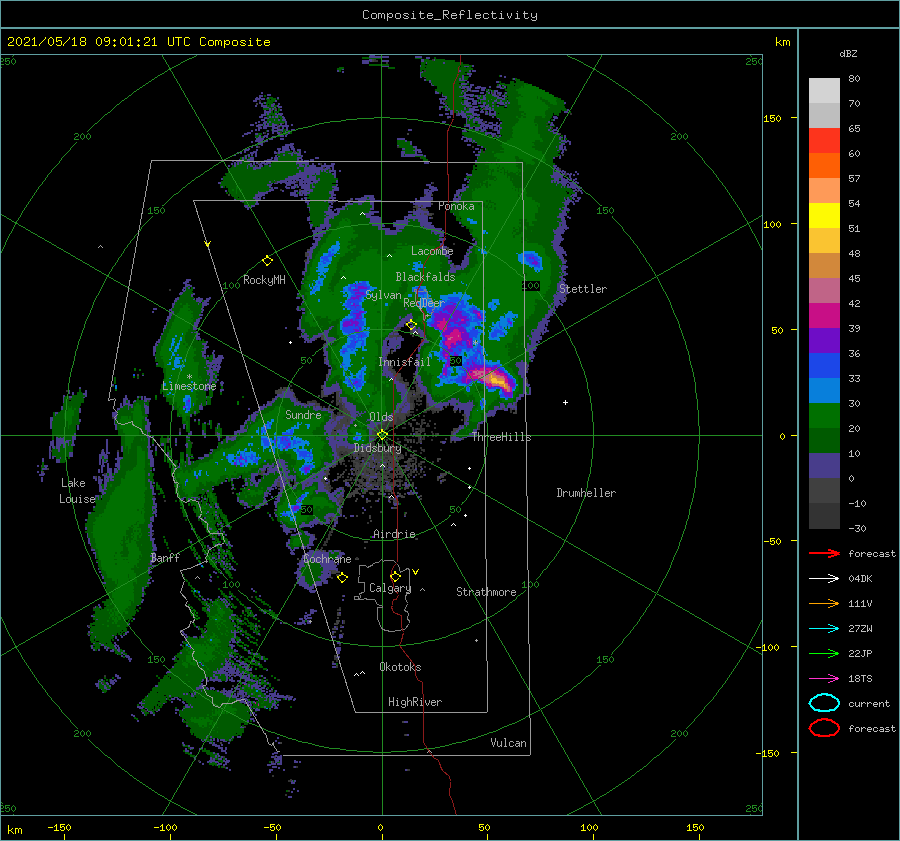
Task: Select the Strathmore label
Action: [x=486, y=592]
